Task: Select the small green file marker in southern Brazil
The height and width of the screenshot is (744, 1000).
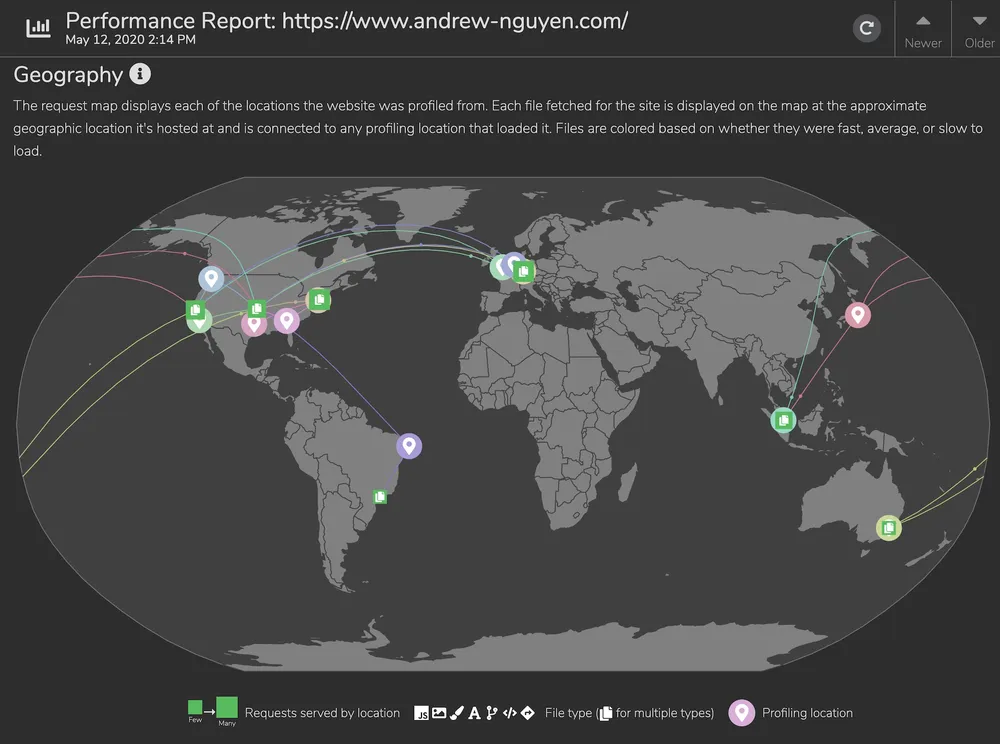Action: [380, 497]
